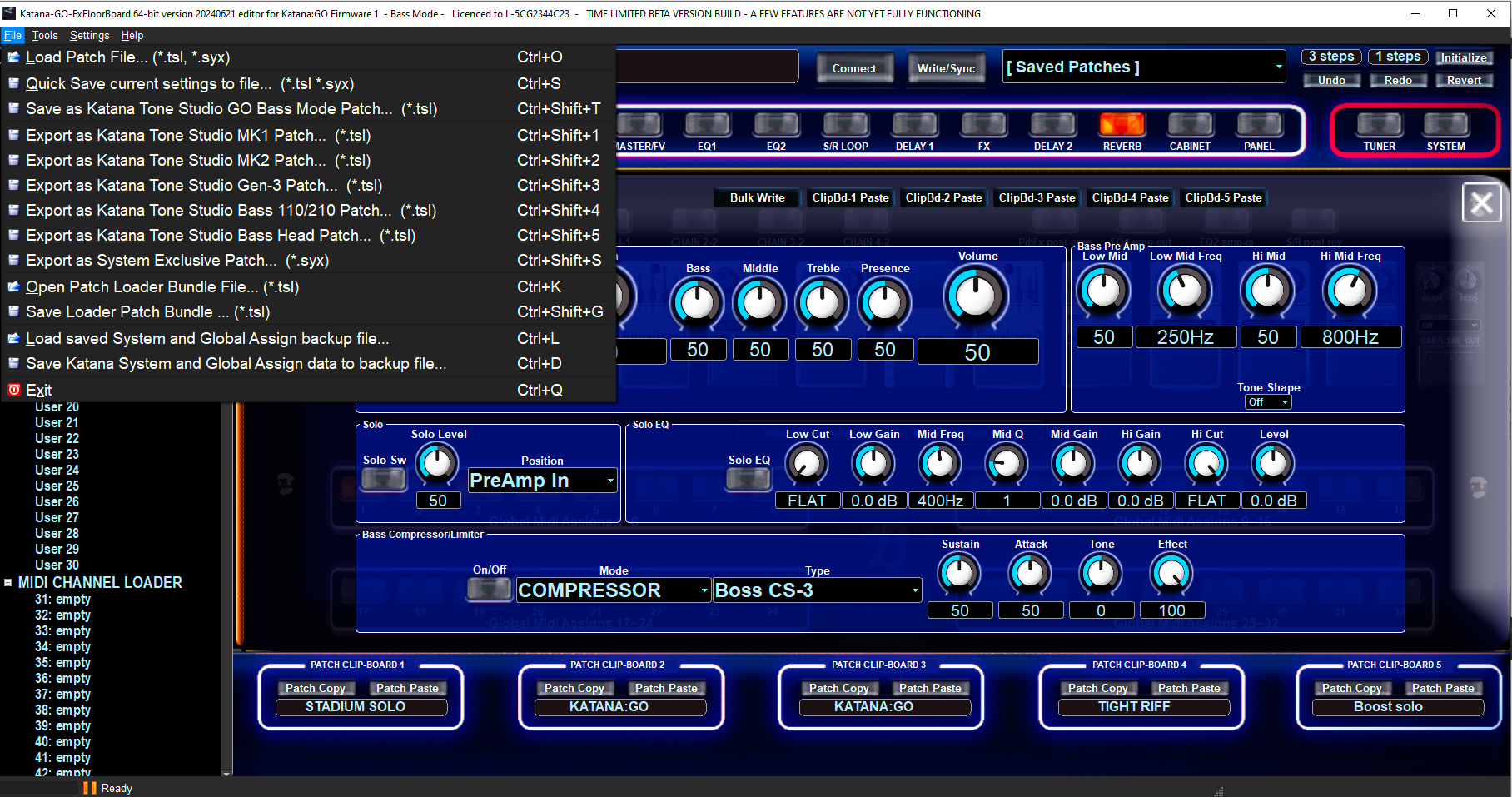The image size is (1512, 797).
Task: Toggle the S/R LOOP effect button
Action: click(845, 125)
